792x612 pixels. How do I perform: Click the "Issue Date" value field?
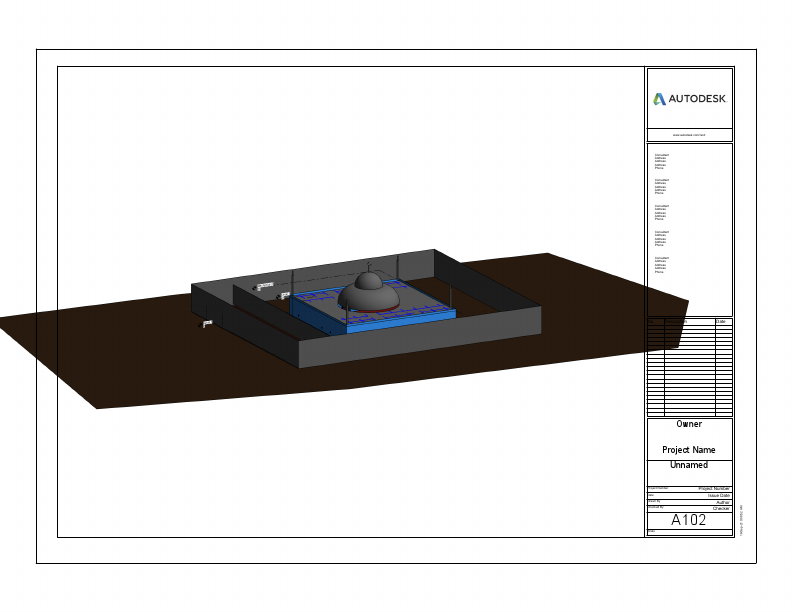[x=718, y=496]
